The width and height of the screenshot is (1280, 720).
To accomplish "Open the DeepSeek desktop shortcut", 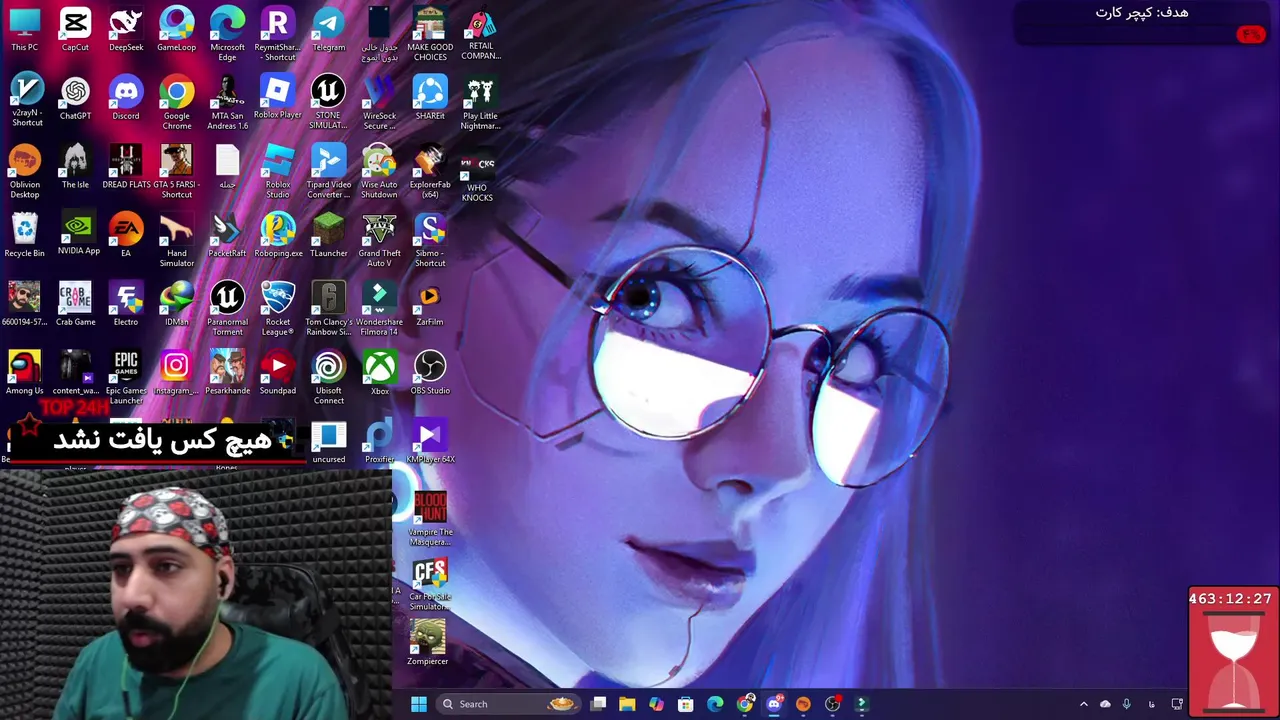I will coord(126,30).
